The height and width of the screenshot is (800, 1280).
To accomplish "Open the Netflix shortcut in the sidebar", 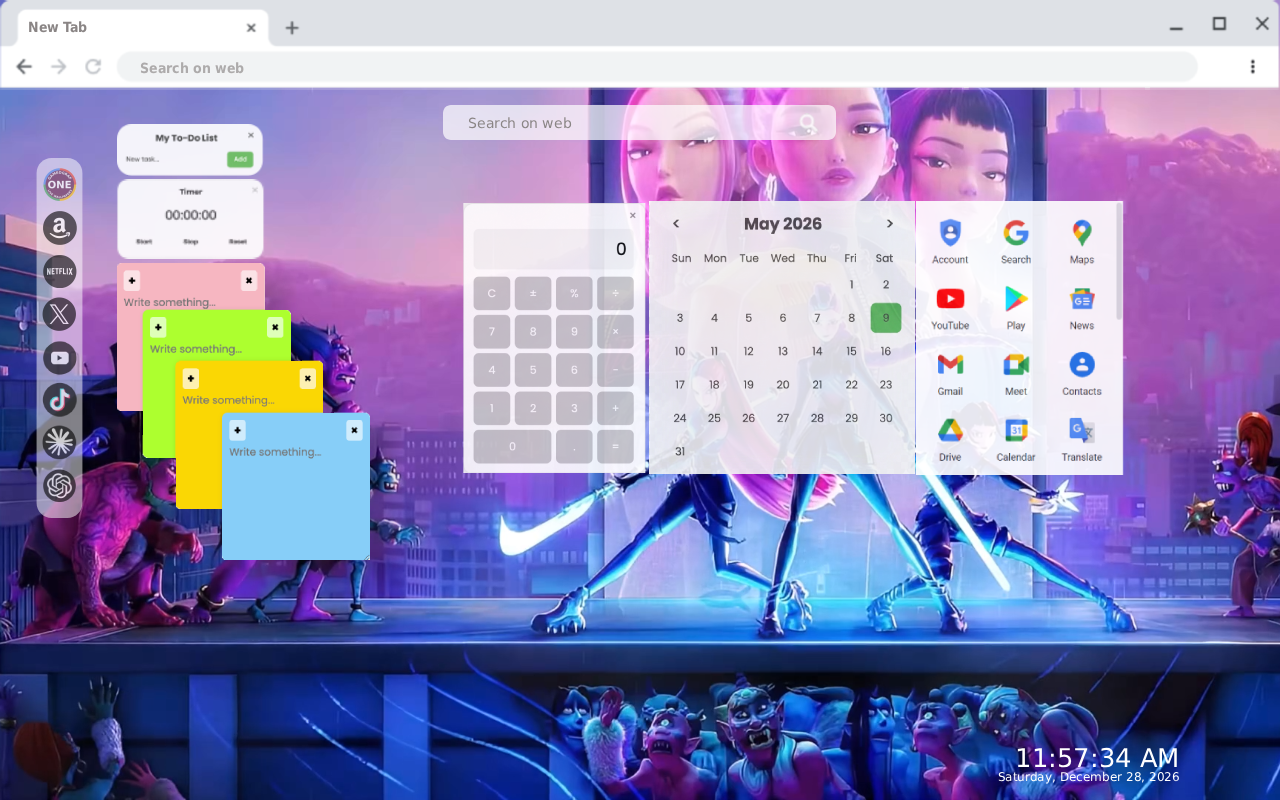I will click(x=60, y=271).
